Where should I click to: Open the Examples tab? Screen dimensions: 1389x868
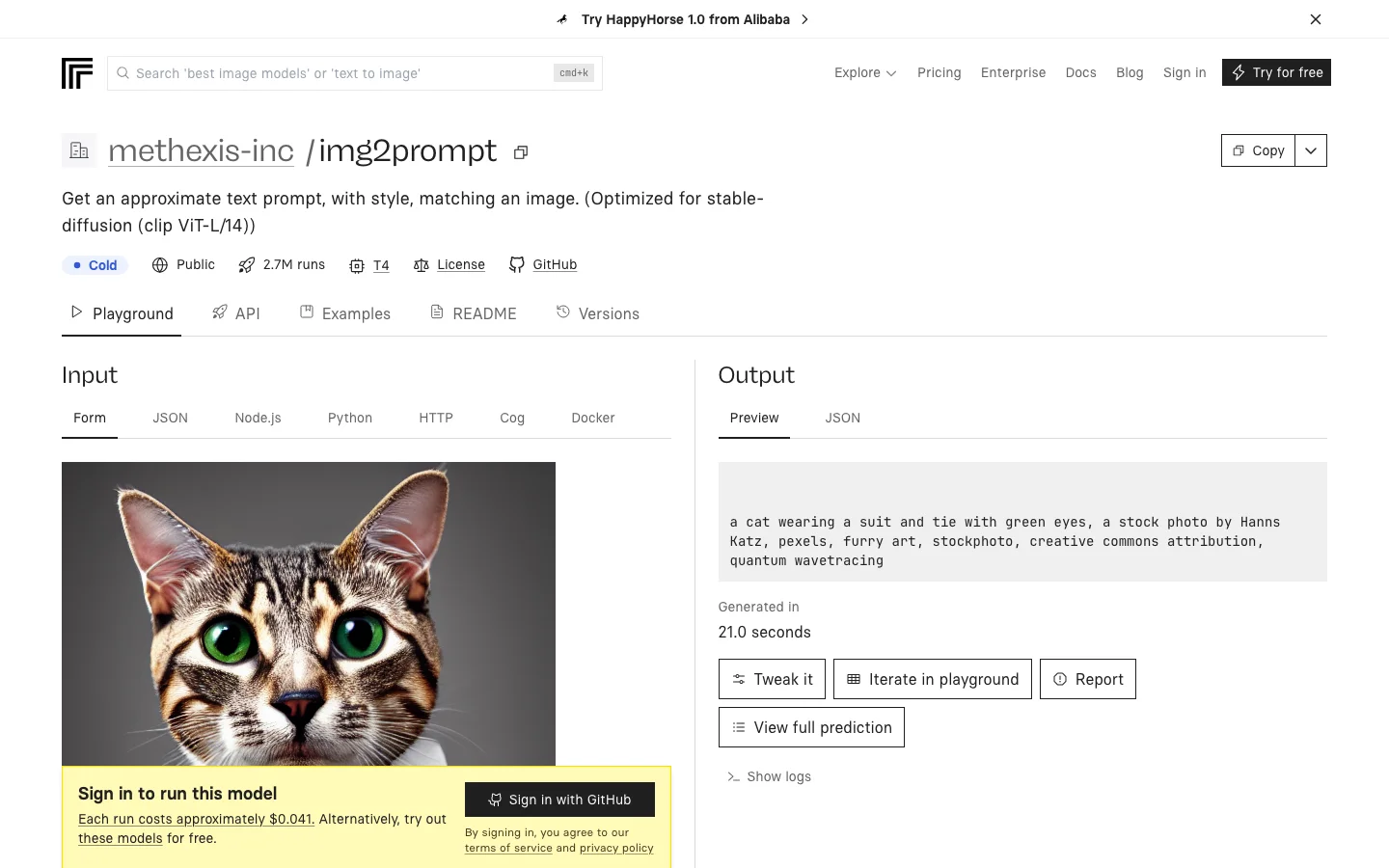345,313
